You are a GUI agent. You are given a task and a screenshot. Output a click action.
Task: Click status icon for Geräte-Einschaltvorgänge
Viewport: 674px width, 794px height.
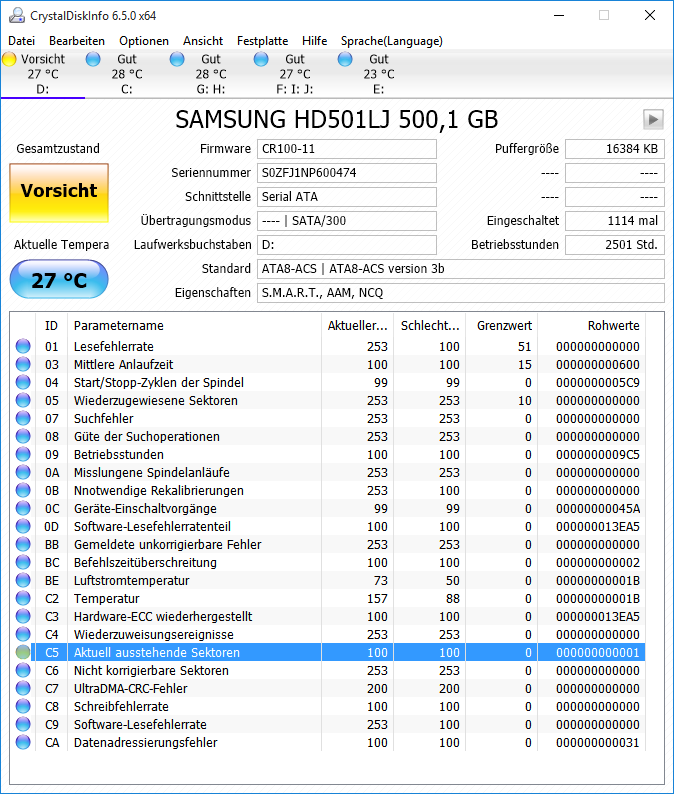(23, 508)
